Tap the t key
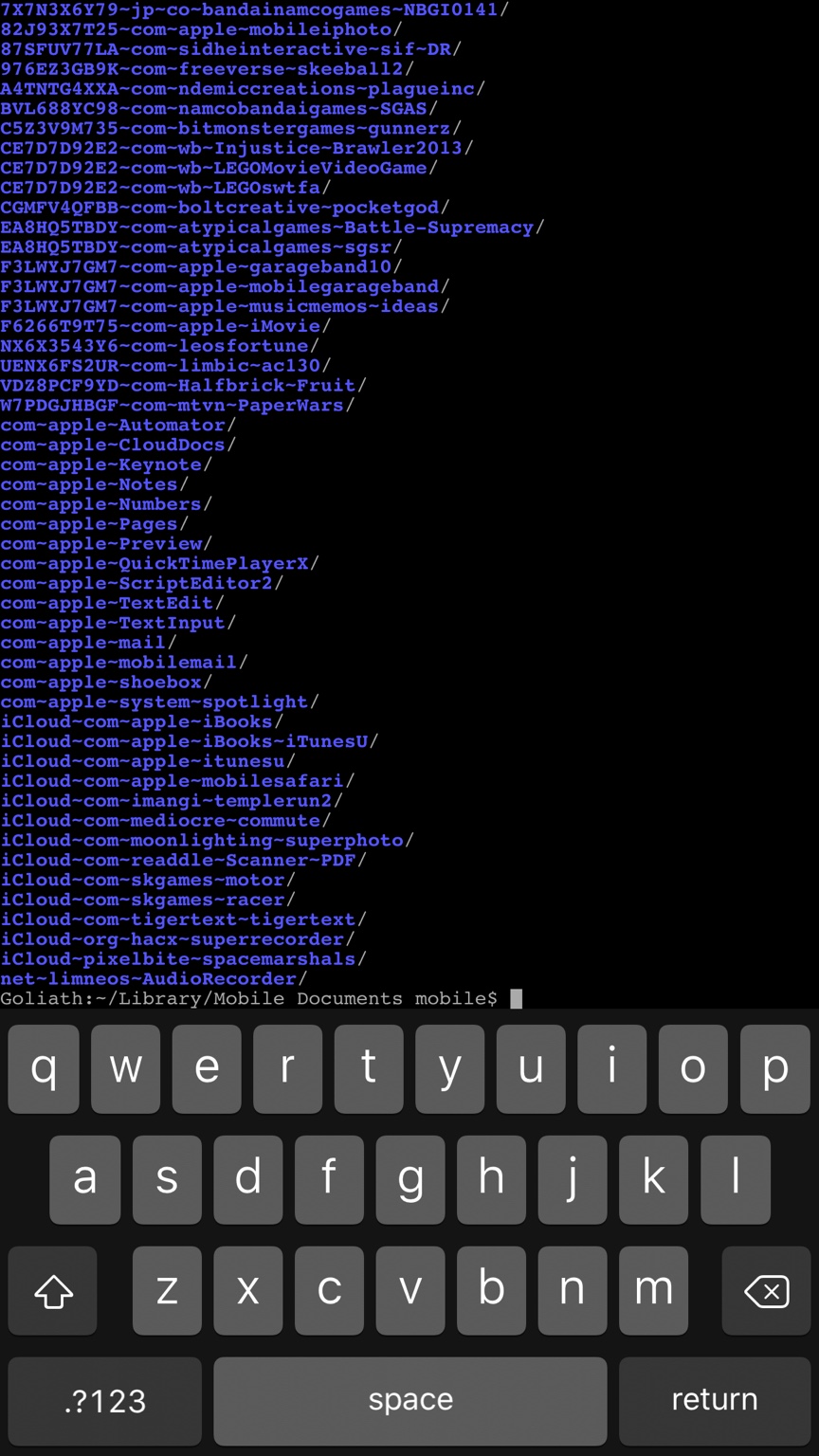This screenshot has height=1456, width=819. pos(369,1069)
